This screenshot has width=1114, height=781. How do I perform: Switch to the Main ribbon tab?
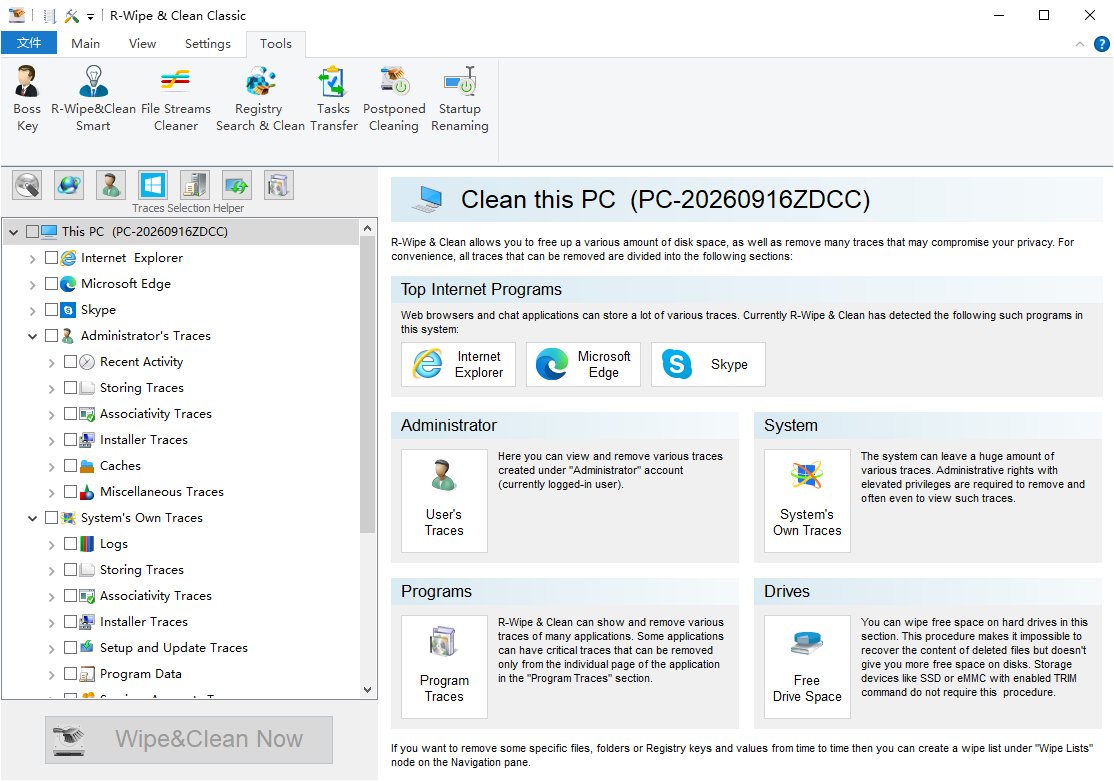[85, 43]
